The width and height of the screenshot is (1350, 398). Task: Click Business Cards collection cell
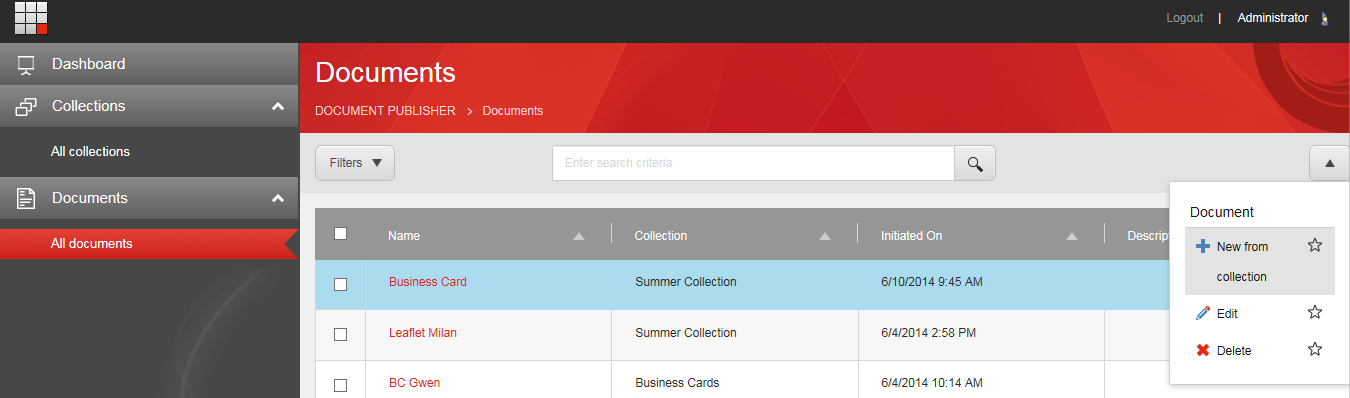pyautogui.click(x=677, y=383)
